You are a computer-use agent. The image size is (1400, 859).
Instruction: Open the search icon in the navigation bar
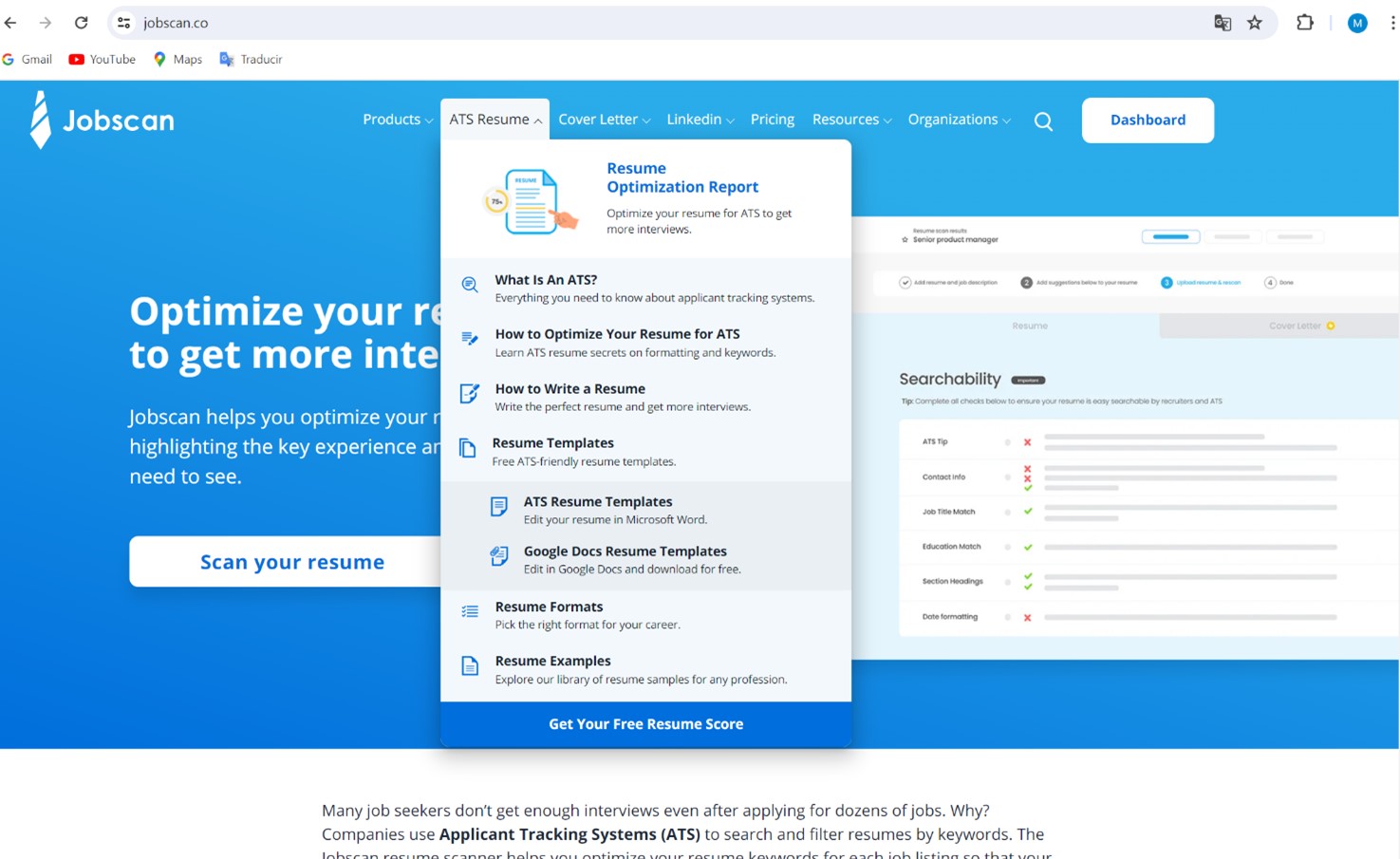click(x=1043, y=121)
